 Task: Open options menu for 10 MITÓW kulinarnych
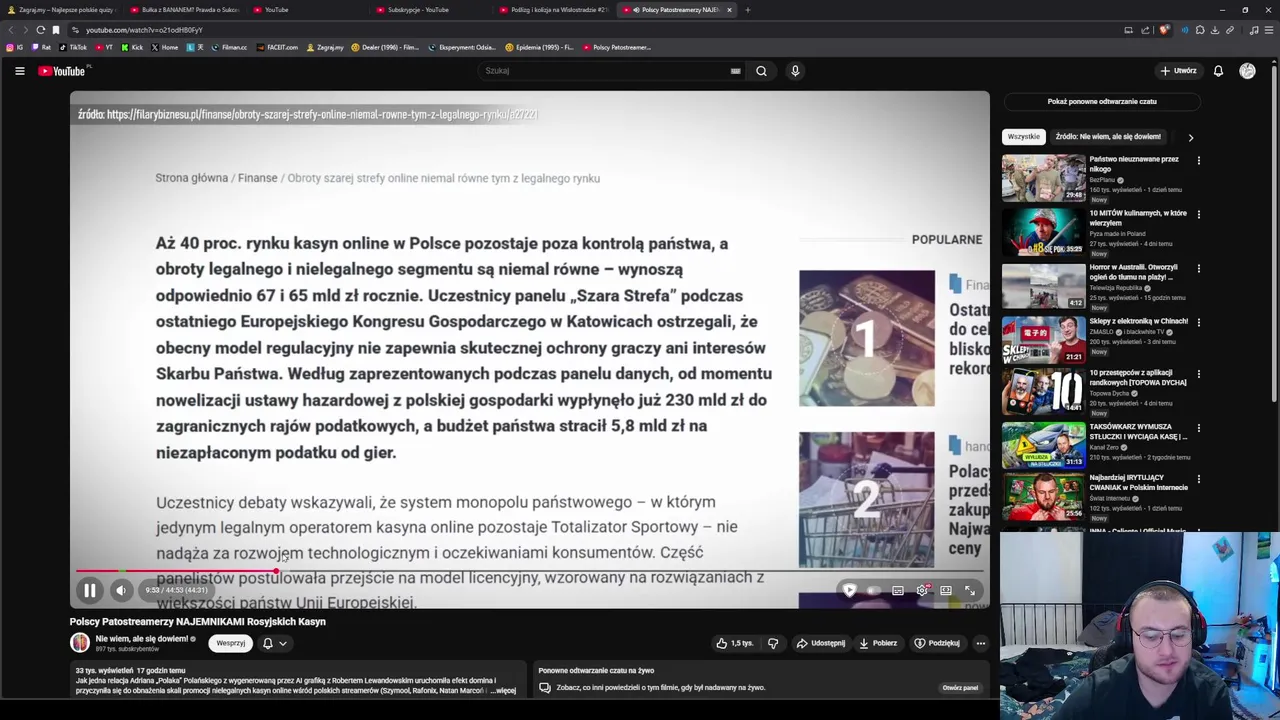[1199, 214]
